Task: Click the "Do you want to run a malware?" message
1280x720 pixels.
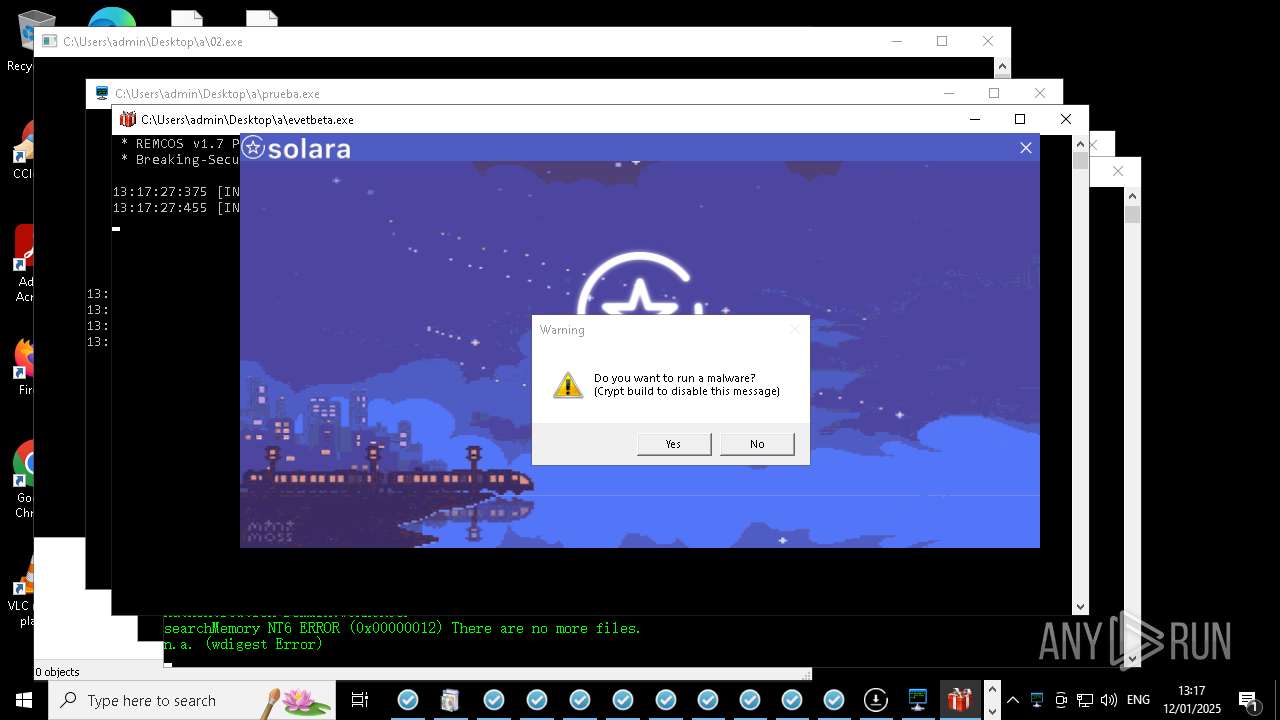Action: (675, 378)
